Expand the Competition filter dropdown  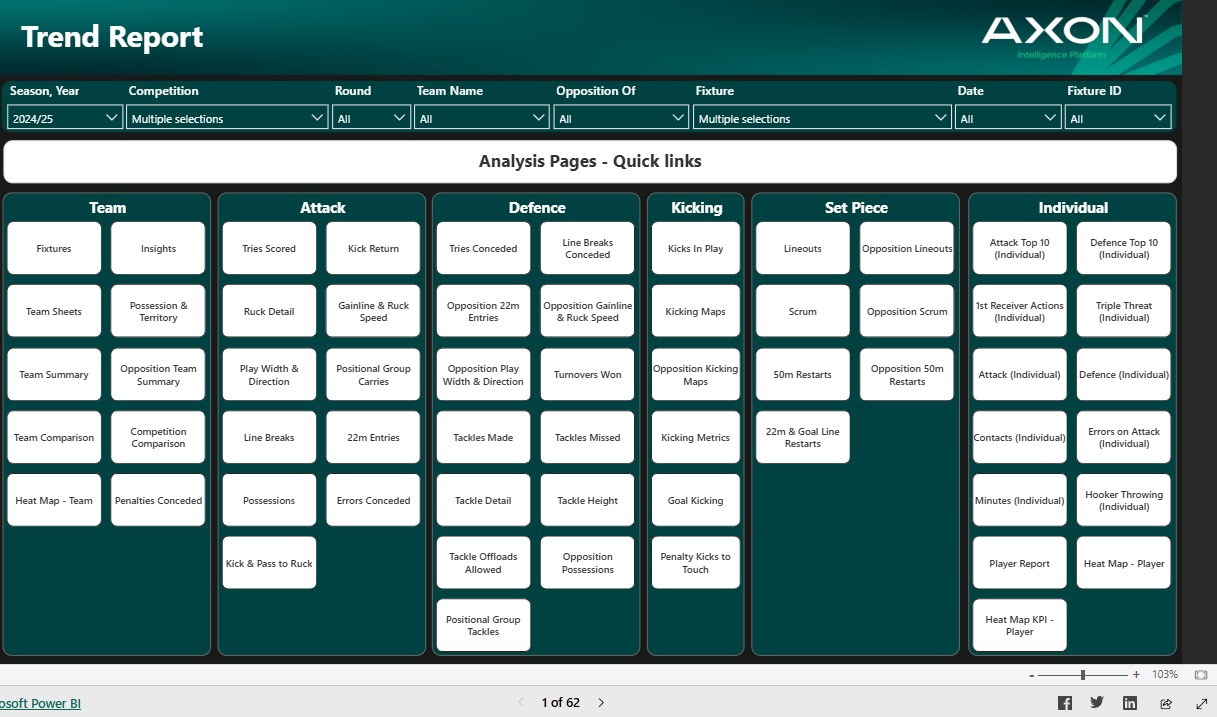click(x=319, y=117)
